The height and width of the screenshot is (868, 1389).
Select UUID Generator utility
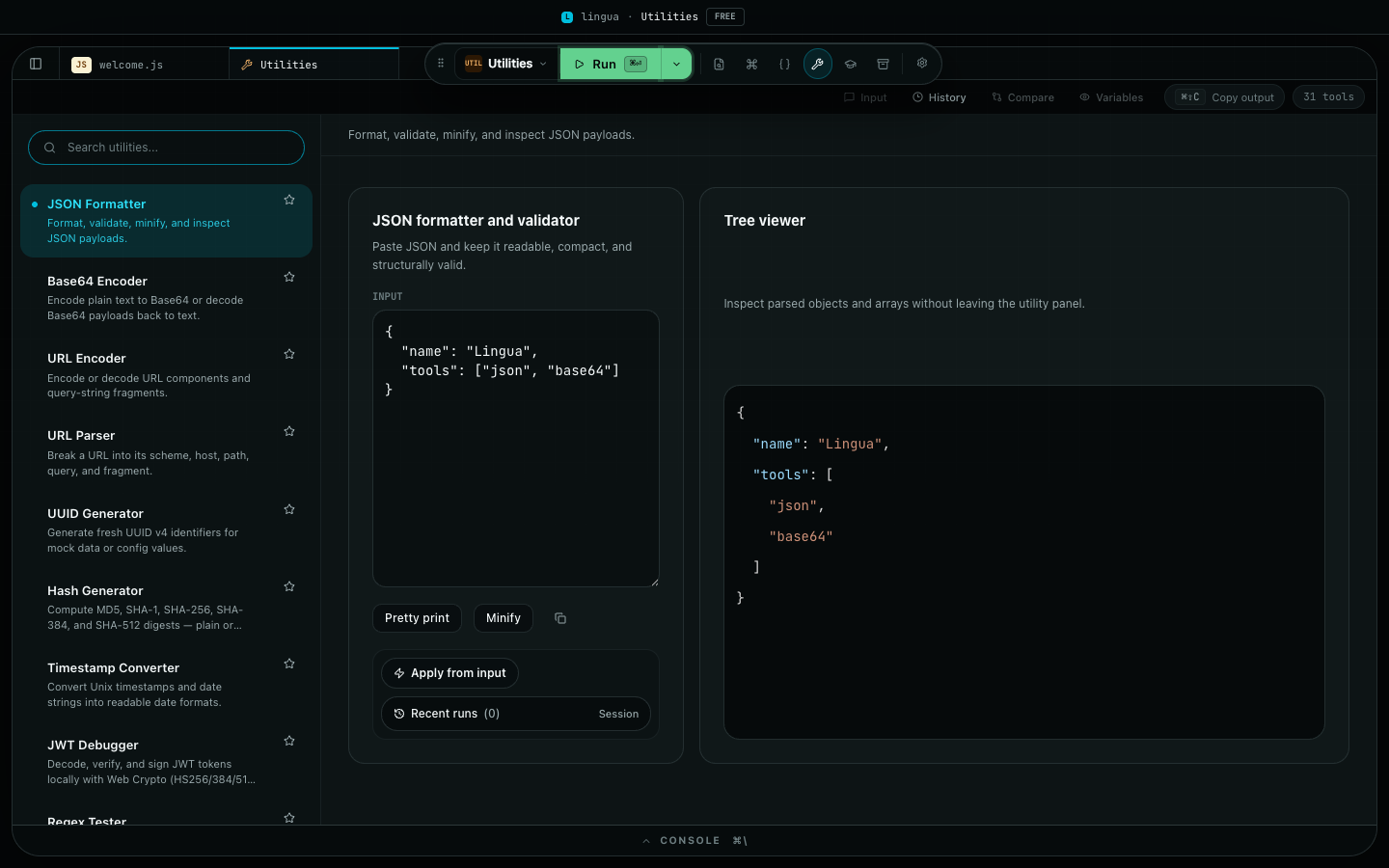click(166, 529)
